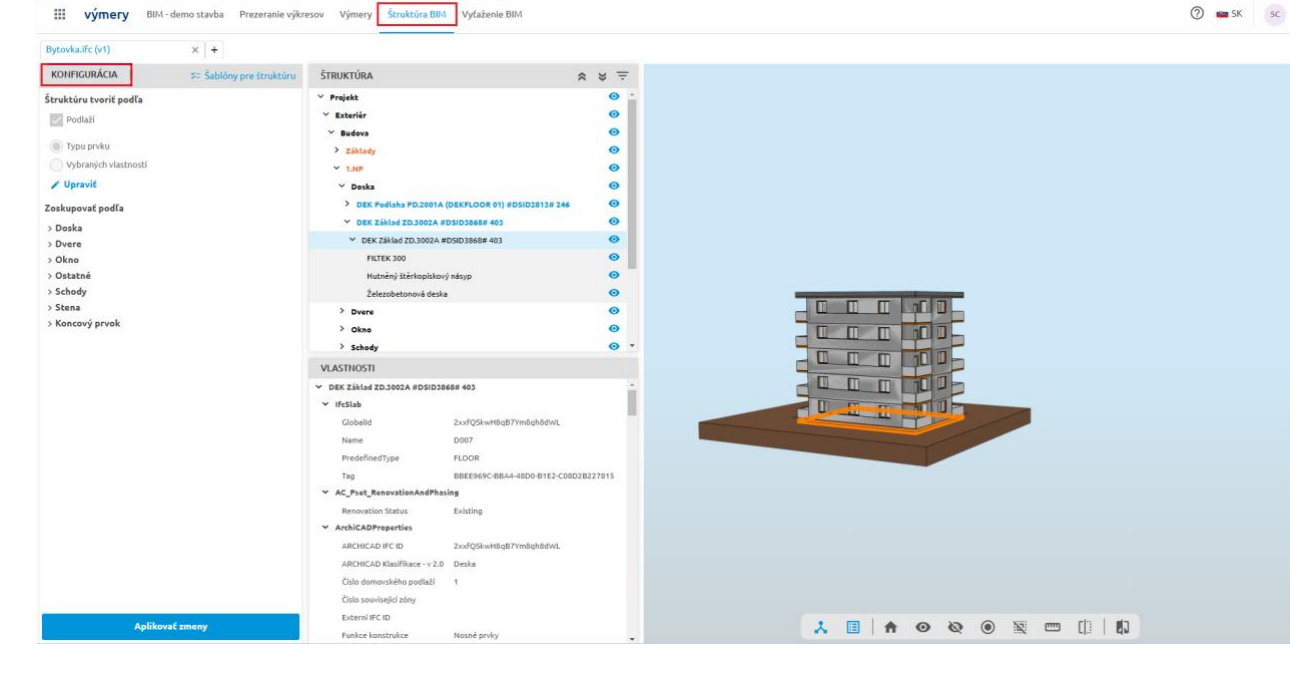Select the Typu prvku radio option
Screen dimensions: 1290x685
[x=56, y=146]
